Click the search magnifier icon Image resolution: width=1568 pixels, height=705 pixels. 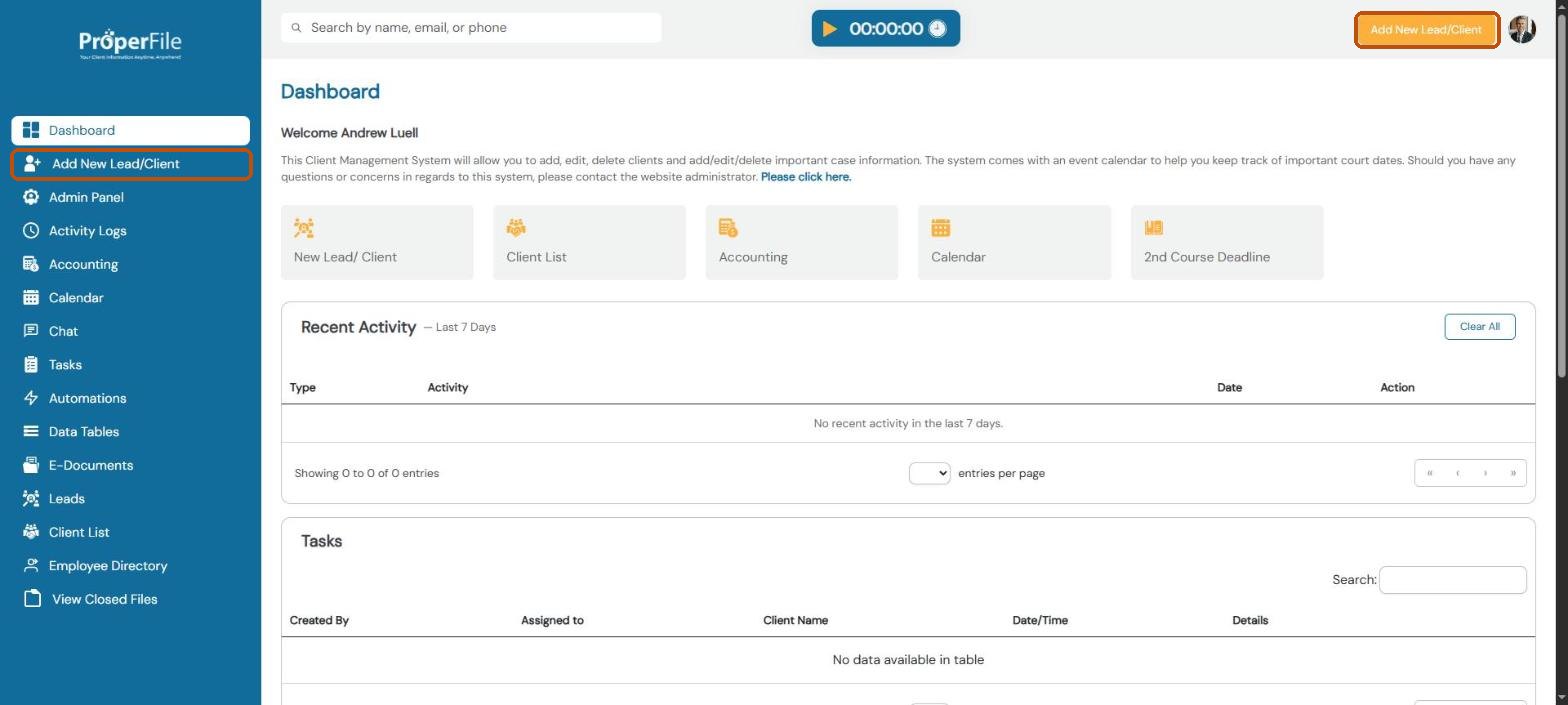coord(296,28)
